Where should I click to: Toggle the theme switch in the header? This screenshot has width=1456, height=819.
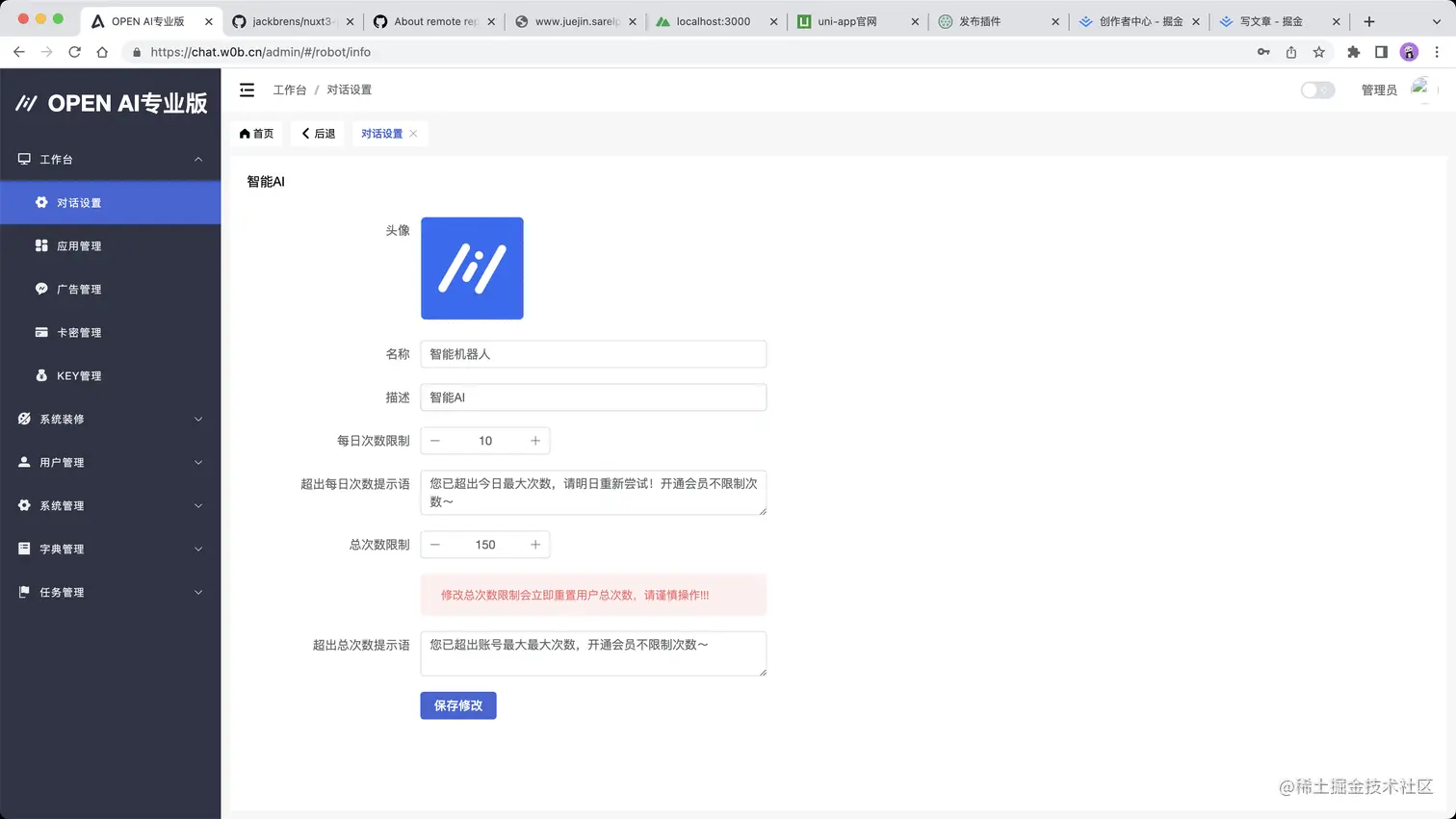pyautogui.click(x=1316, y=90)
